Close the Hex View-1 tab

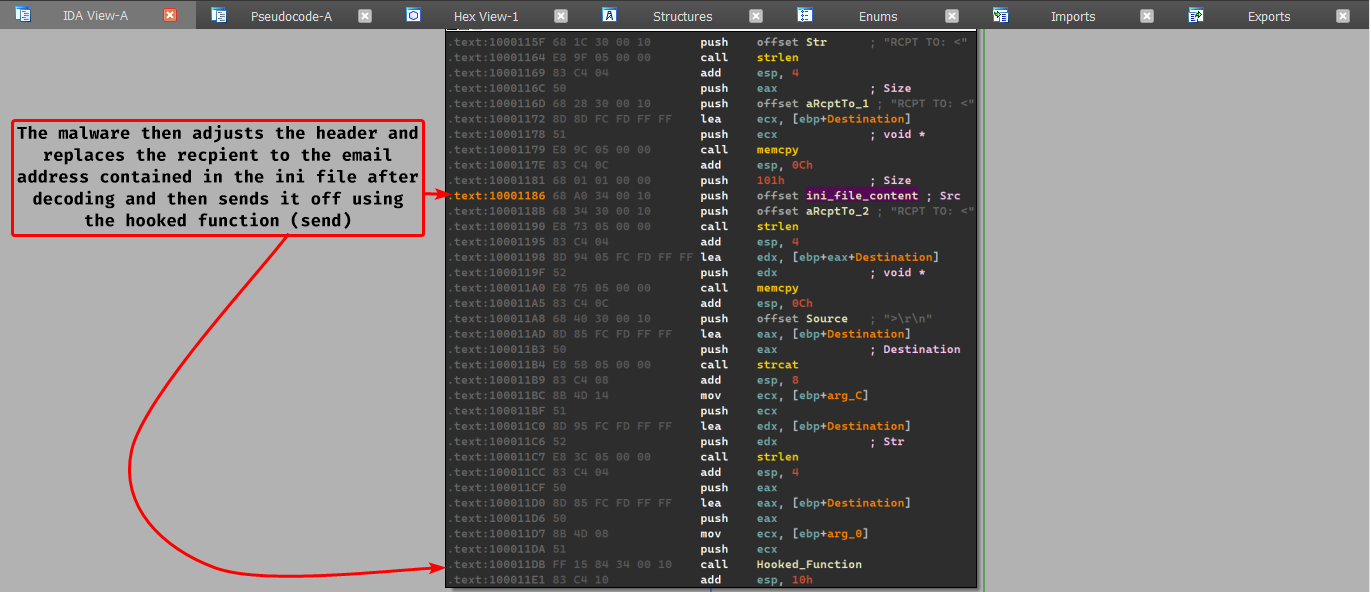561,16
